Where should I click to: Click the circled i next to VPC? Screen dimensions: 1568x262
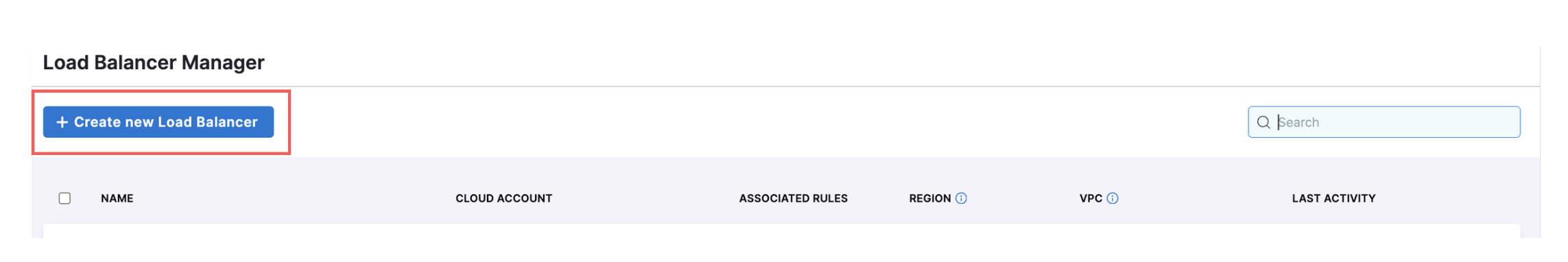click(1113, 198)
